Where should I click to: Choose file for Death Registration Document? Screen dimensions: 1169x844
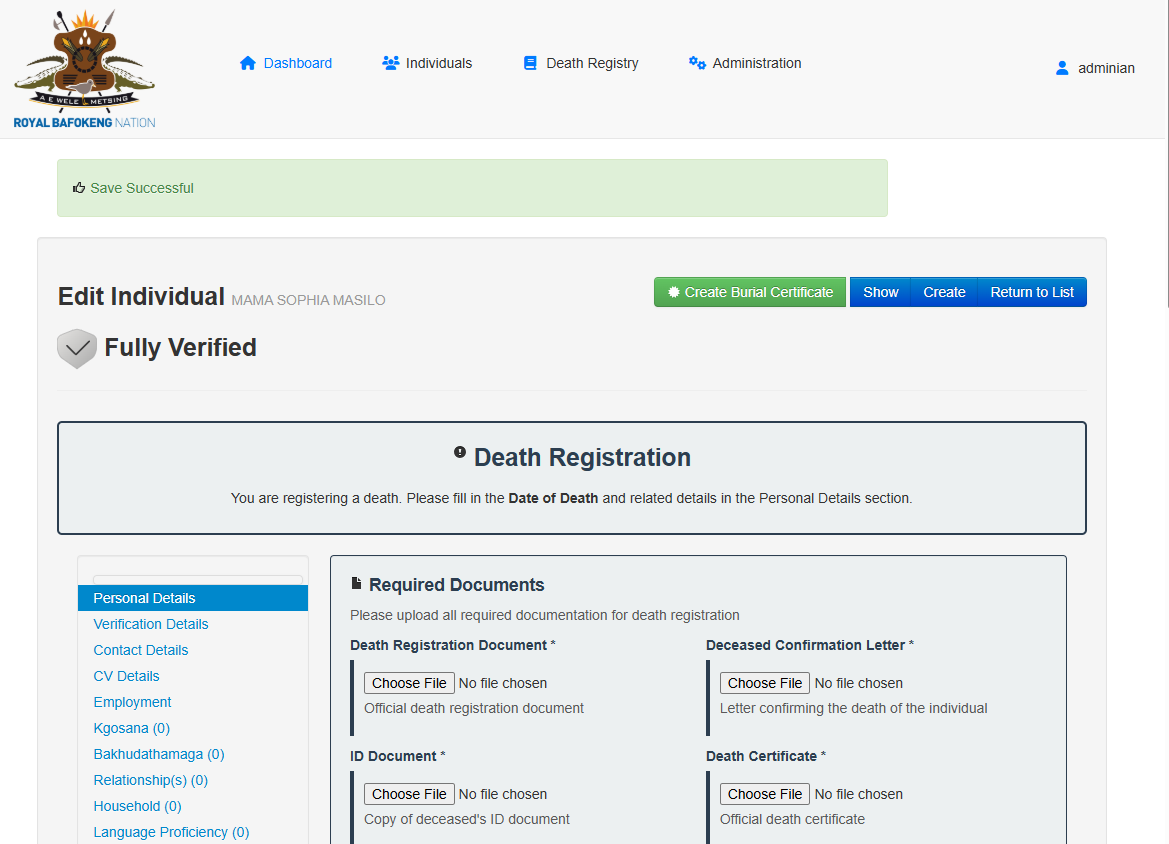409,683
